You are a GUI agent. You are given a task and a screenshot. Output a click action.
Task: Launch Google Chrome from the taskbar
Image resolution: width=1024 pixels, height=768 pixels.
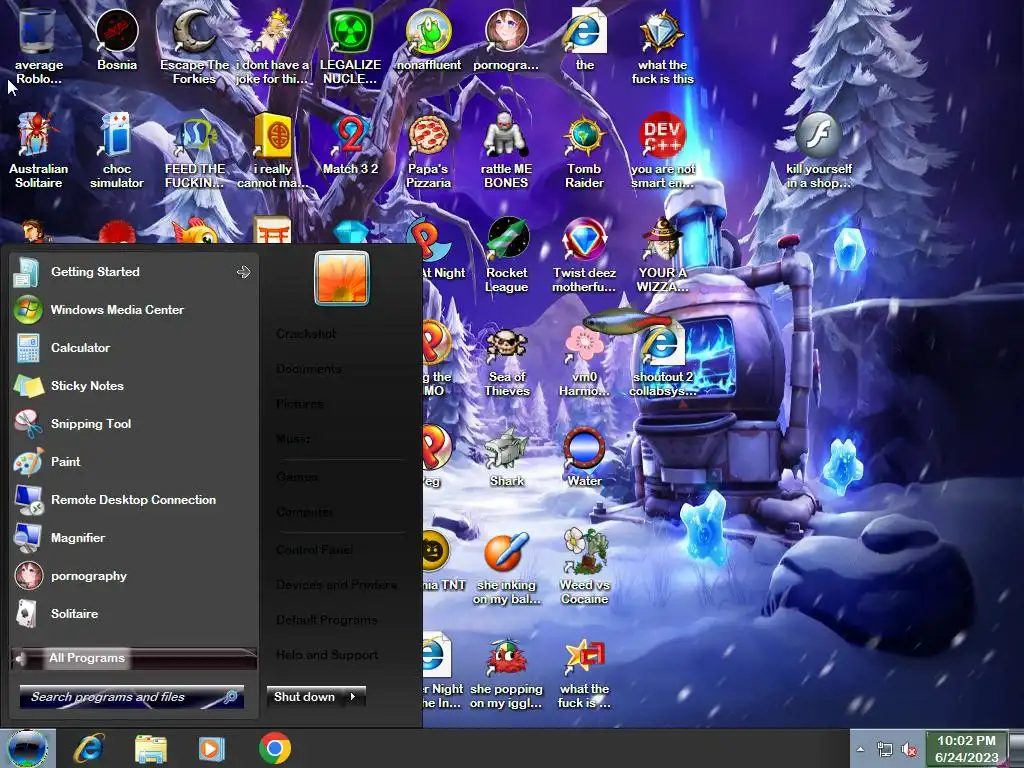[x=275, y=748]
